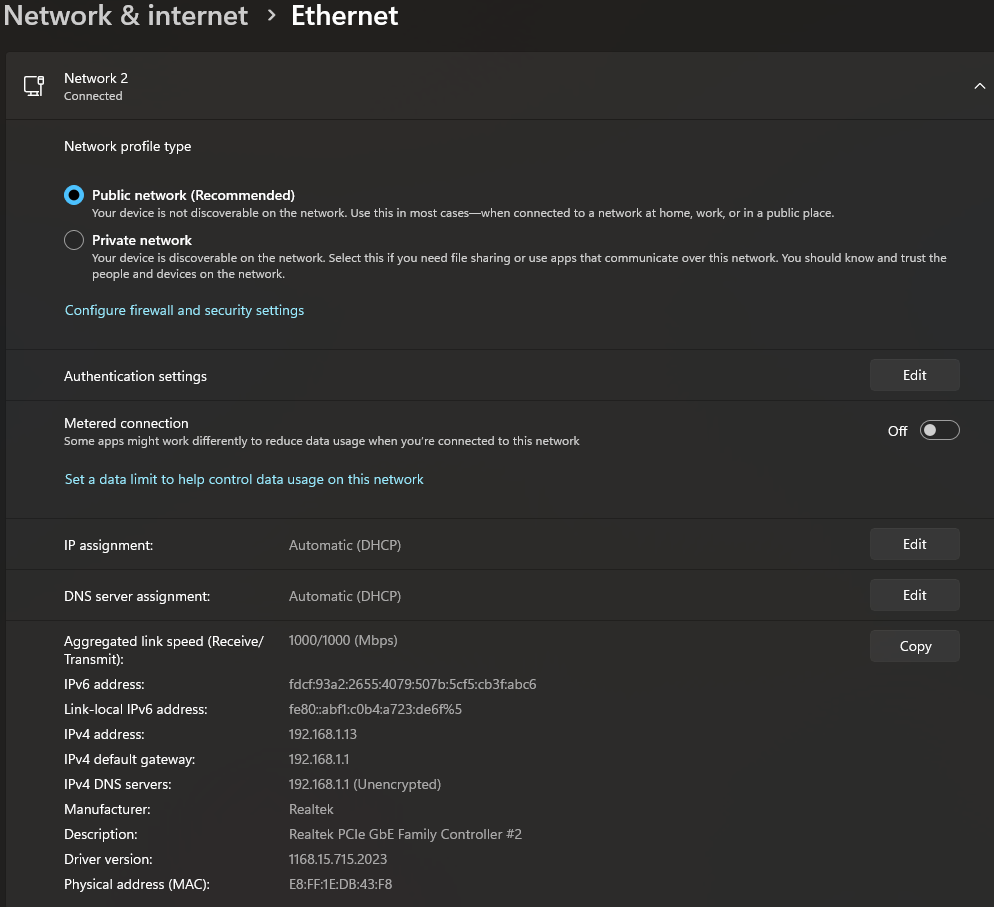Screen dimensions: 994x907
Task: Collapse the Network 2 section chevron
Action: [979, 86]
